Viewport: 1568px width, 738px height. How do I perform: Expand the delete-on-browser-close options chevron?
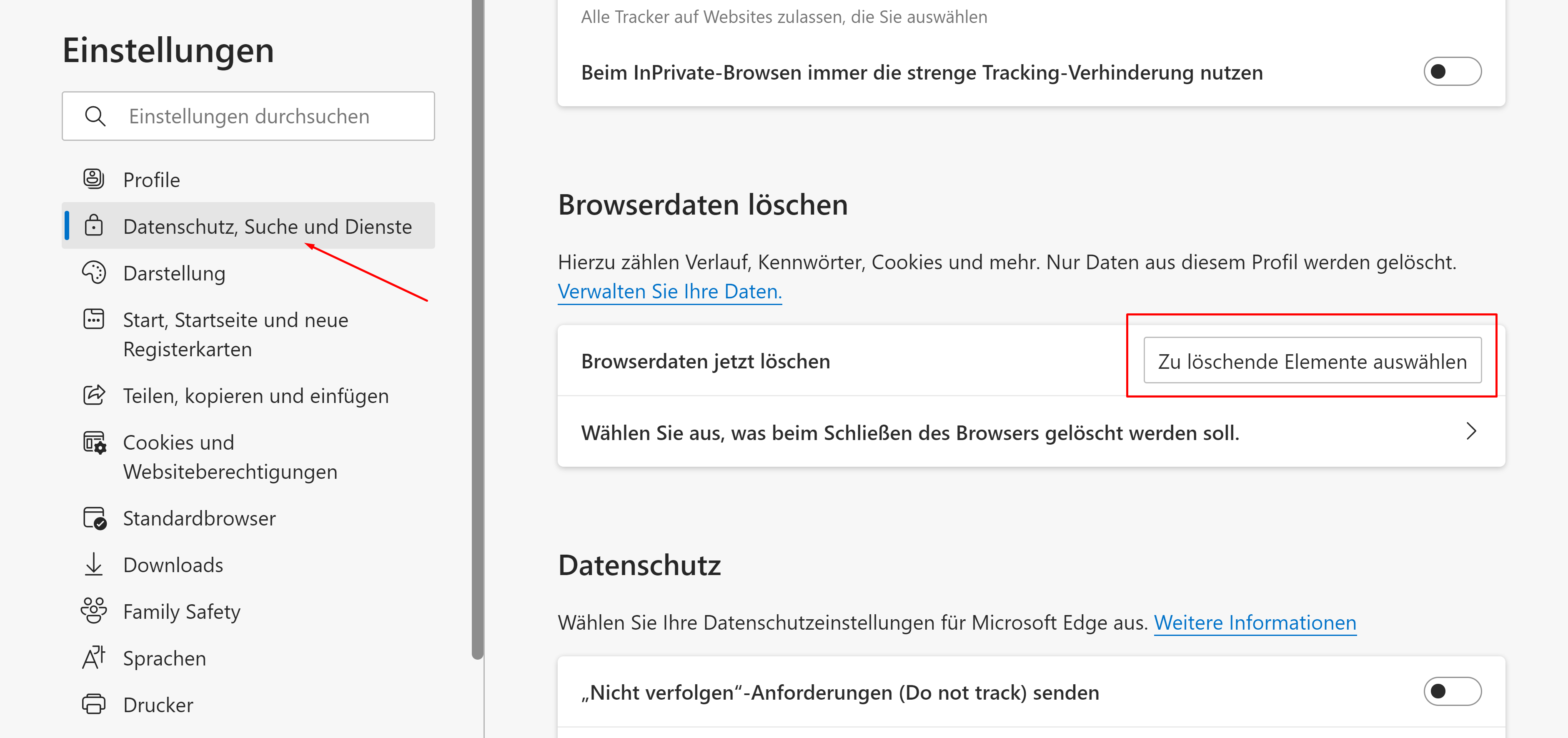tap(1471, 432)
